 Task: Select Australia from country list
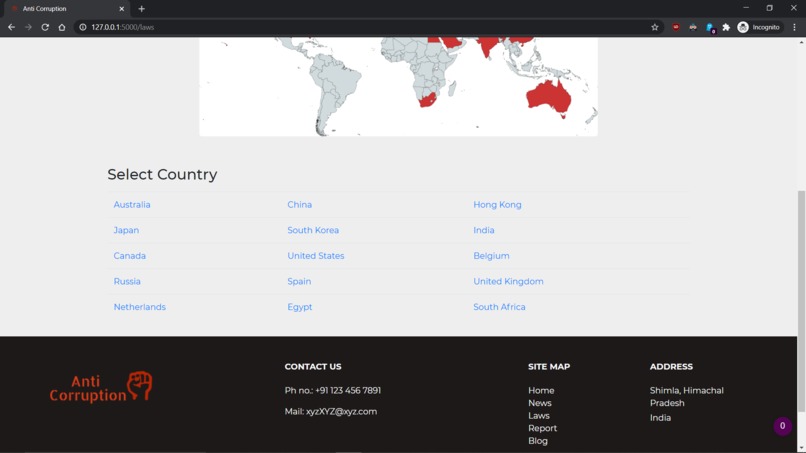(132, 205)
